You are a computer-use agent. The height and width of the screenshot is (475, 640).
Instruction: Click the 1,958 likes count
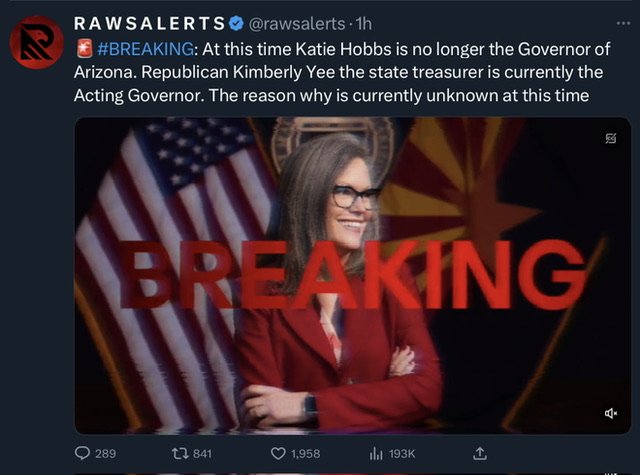[x=306, y=454]
